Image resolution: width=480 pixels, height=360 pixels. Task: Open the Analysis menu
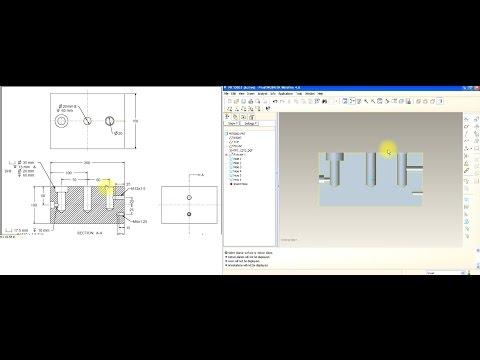(x=262, y=94)
